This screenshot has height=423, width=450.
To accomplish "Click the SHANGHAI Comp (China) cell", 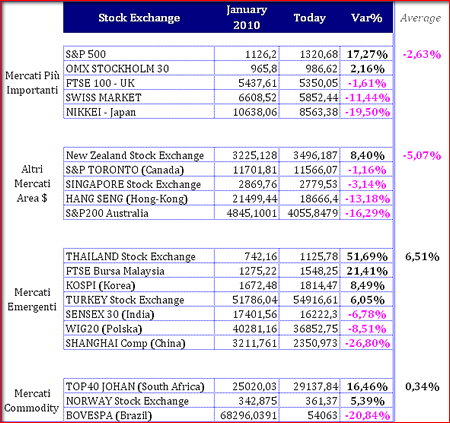I will (139, 343).
